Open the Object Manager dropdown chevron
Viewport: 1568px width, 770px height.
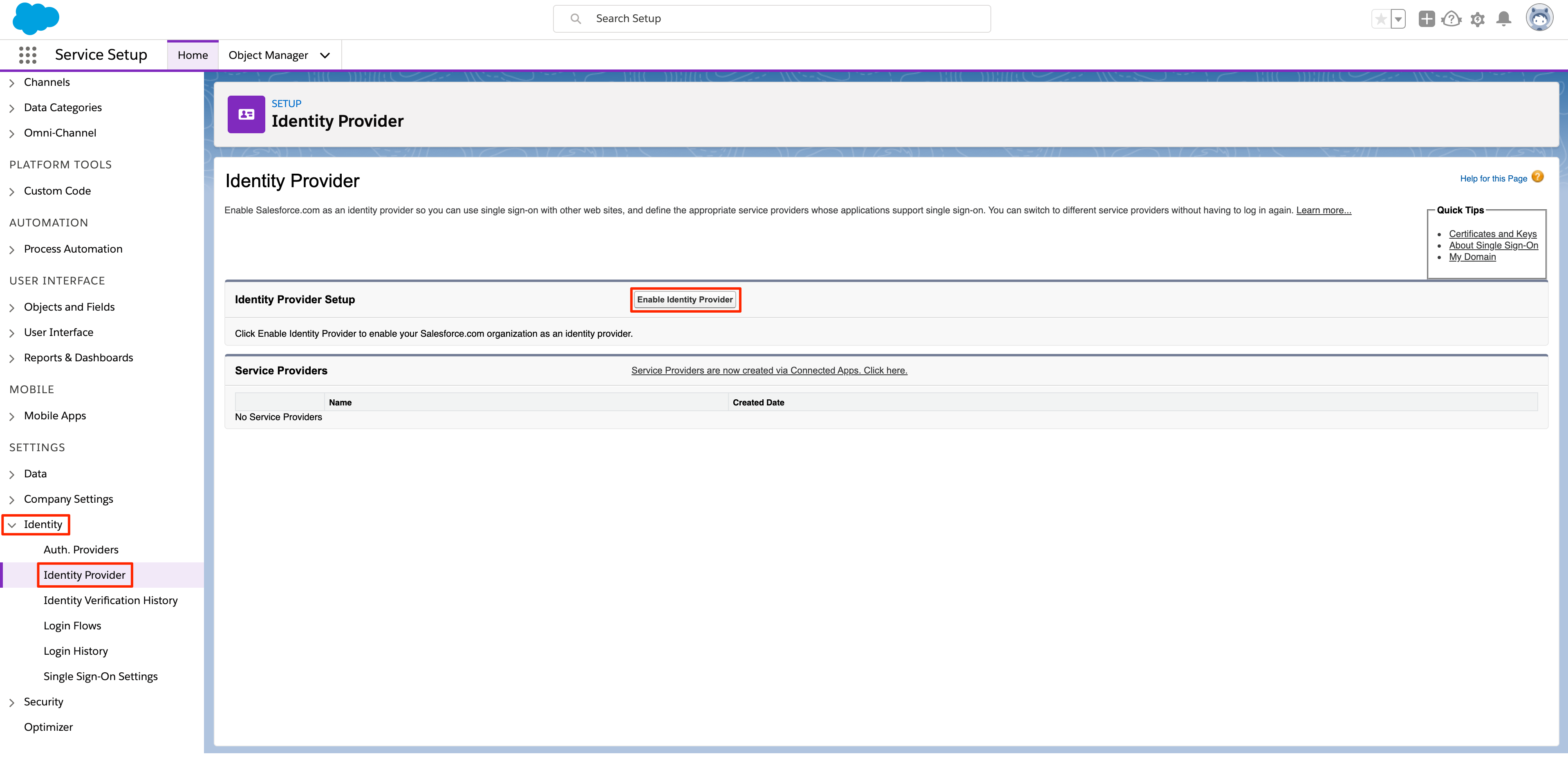coord(325,56)
